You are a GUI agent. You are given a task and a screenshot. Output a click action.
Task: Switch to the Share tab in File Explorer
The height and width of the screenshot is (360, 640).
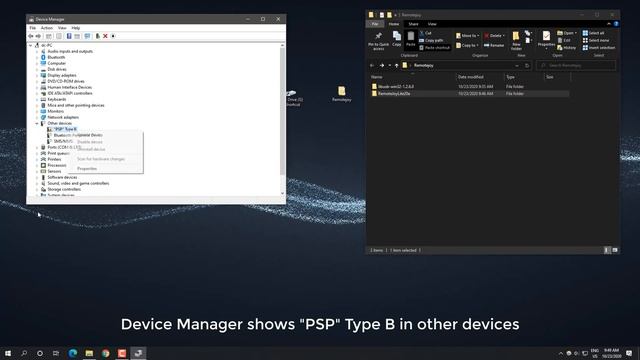[x=413, y=24]
